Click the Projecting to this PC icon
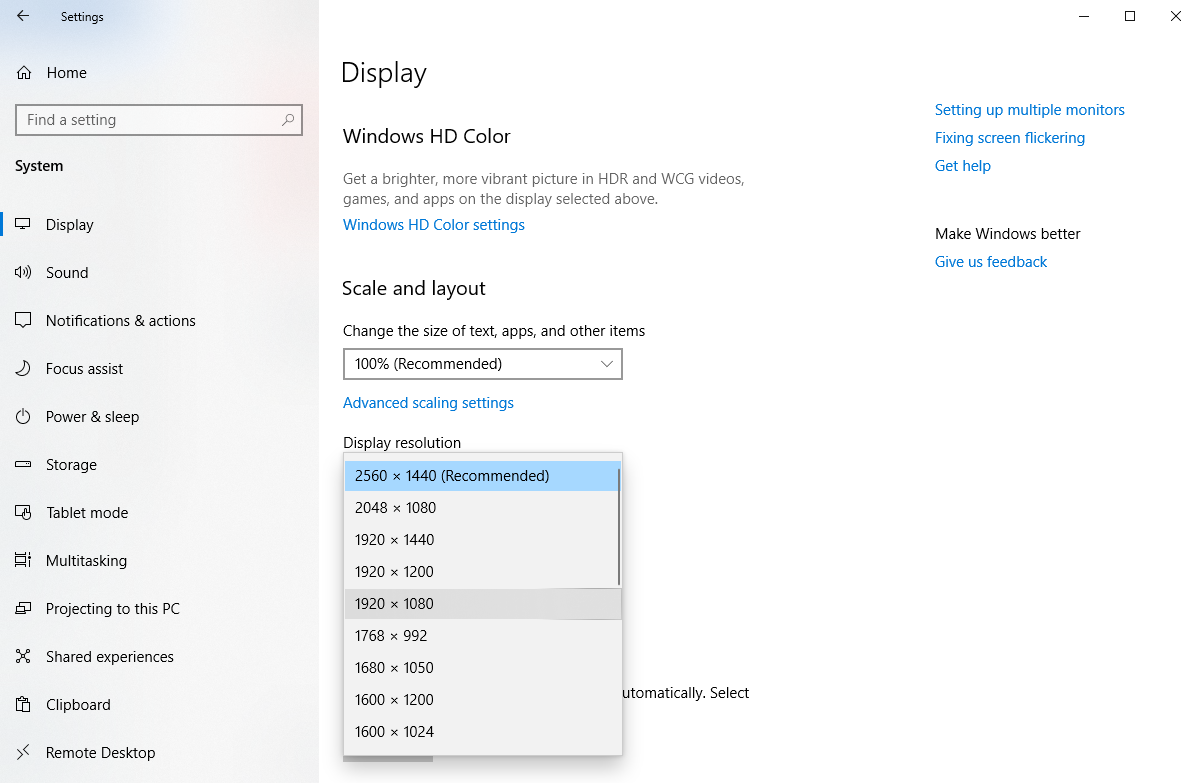 pos(23,609)
